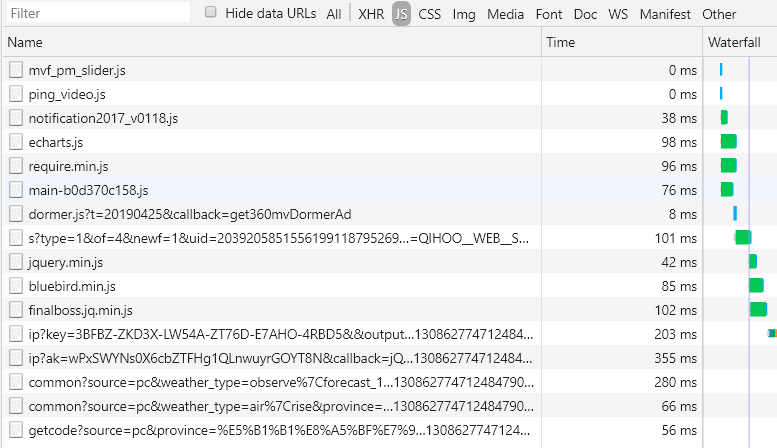The height and width of the screenshot is (448, 777).
Task: Click file icon of mvf_pm_slider.js
Action: point(16,70)
